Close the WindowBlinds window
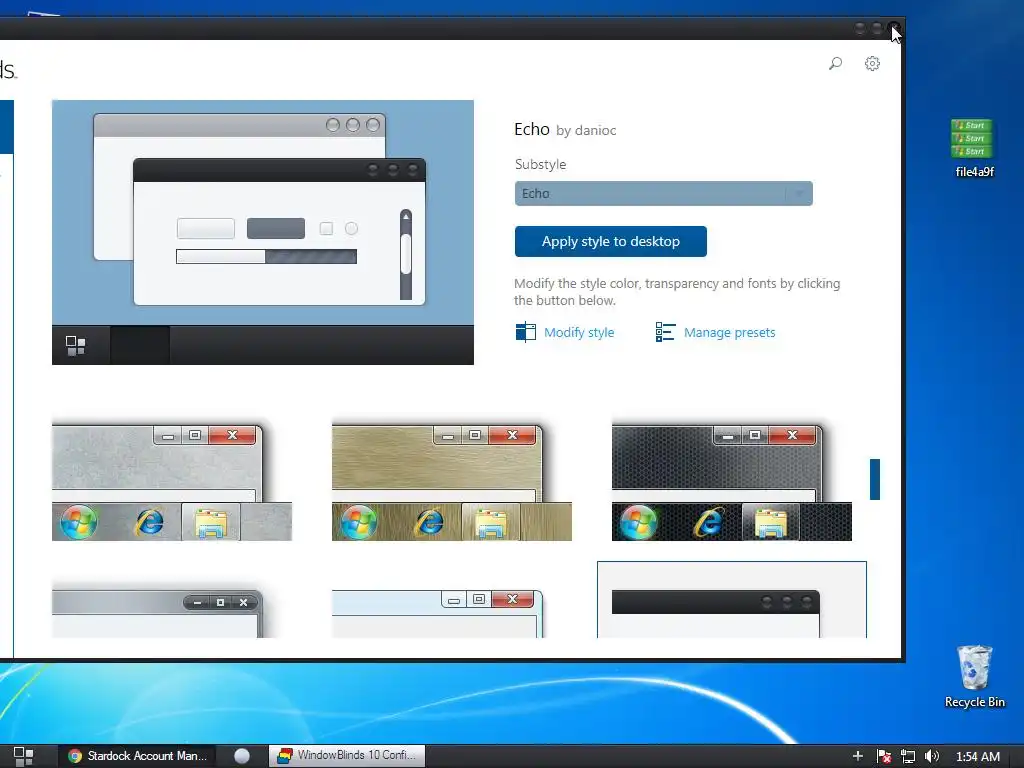The width and height of the screenshot is (1024, 768). tap(894, 28)
